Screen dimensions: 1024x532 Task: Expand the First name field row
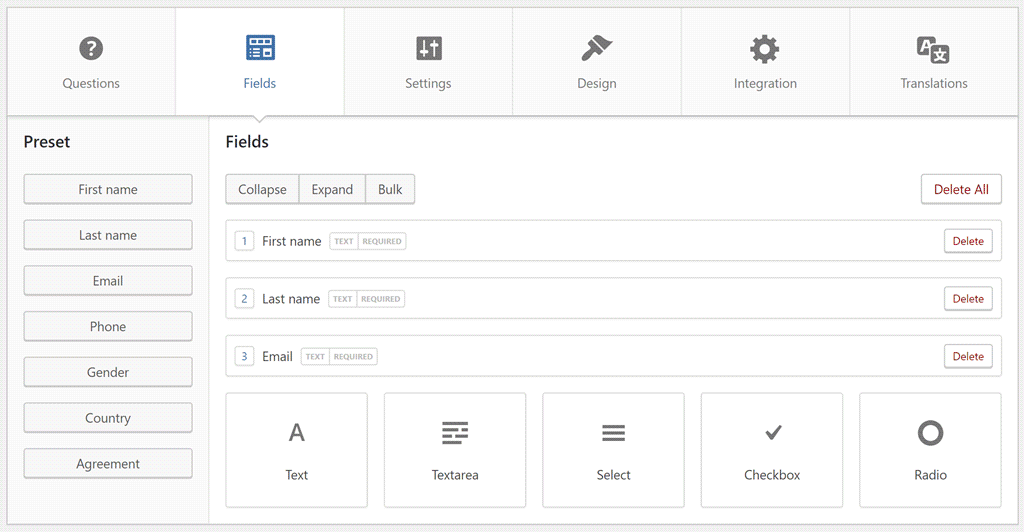[x=613, y=241]
